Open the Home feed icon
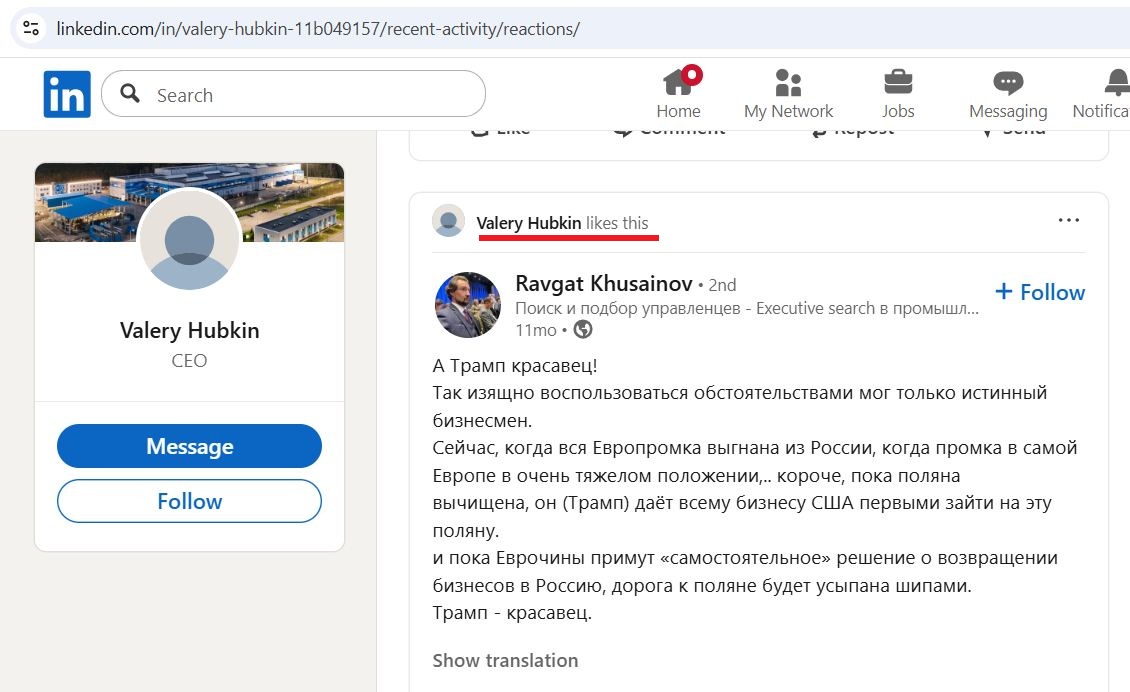Image resolution: width=1130 pixels, height=692 pixels. 678,82
